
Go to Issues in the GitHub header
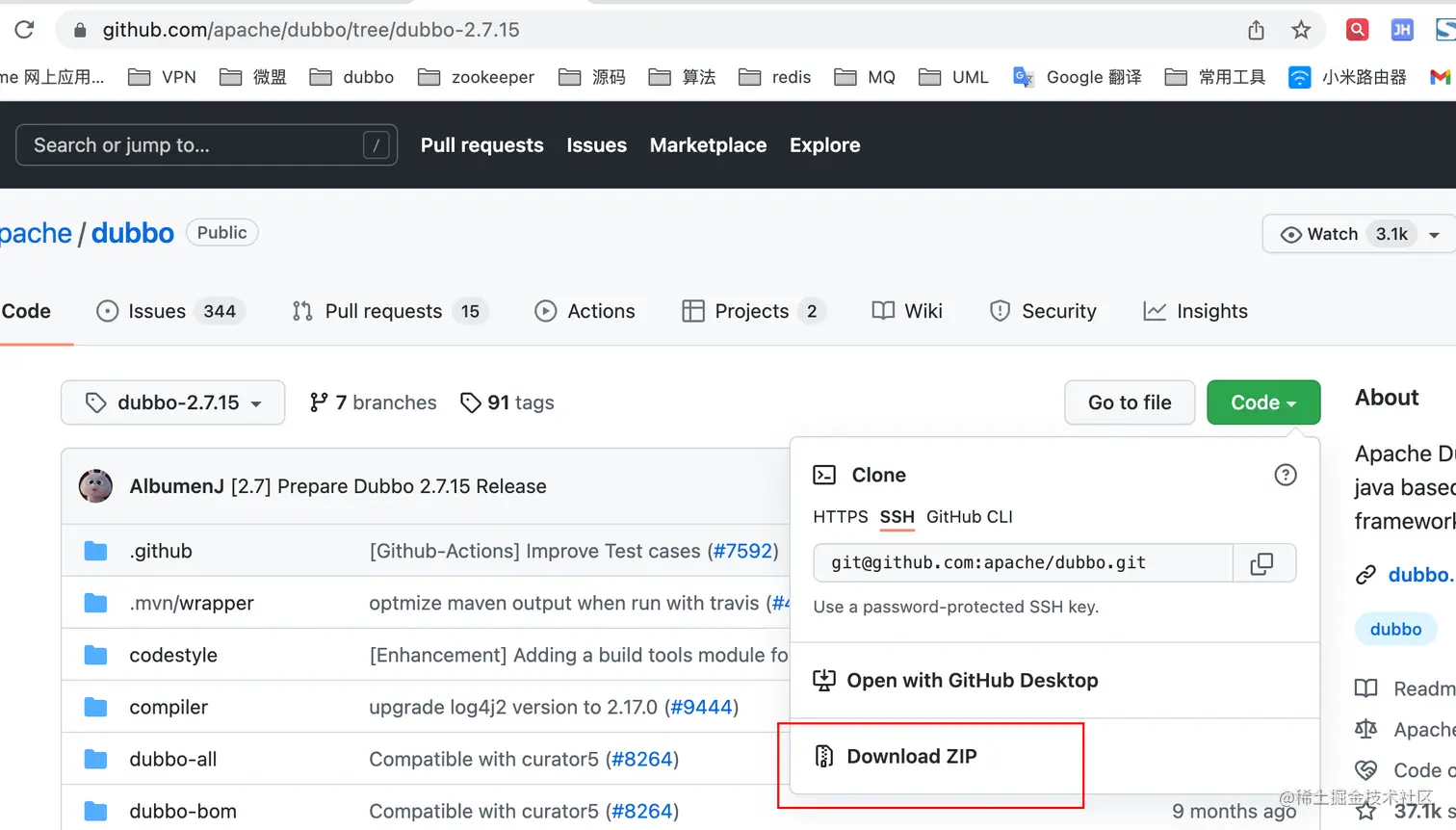tap(596, 145)
